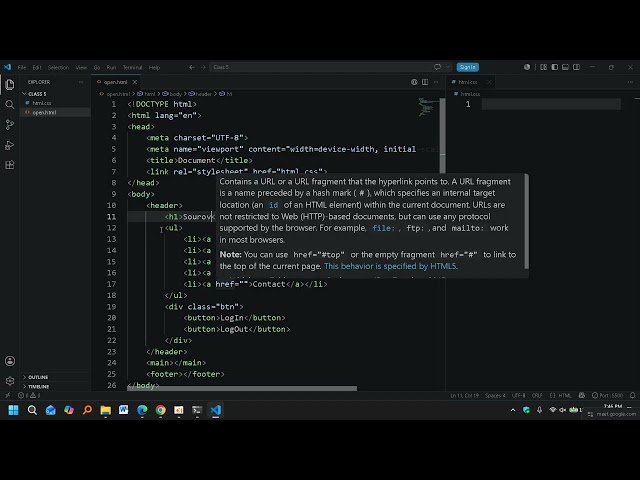Click the preview icon beside split editor

pyautogui.click(x=414, y=82)
